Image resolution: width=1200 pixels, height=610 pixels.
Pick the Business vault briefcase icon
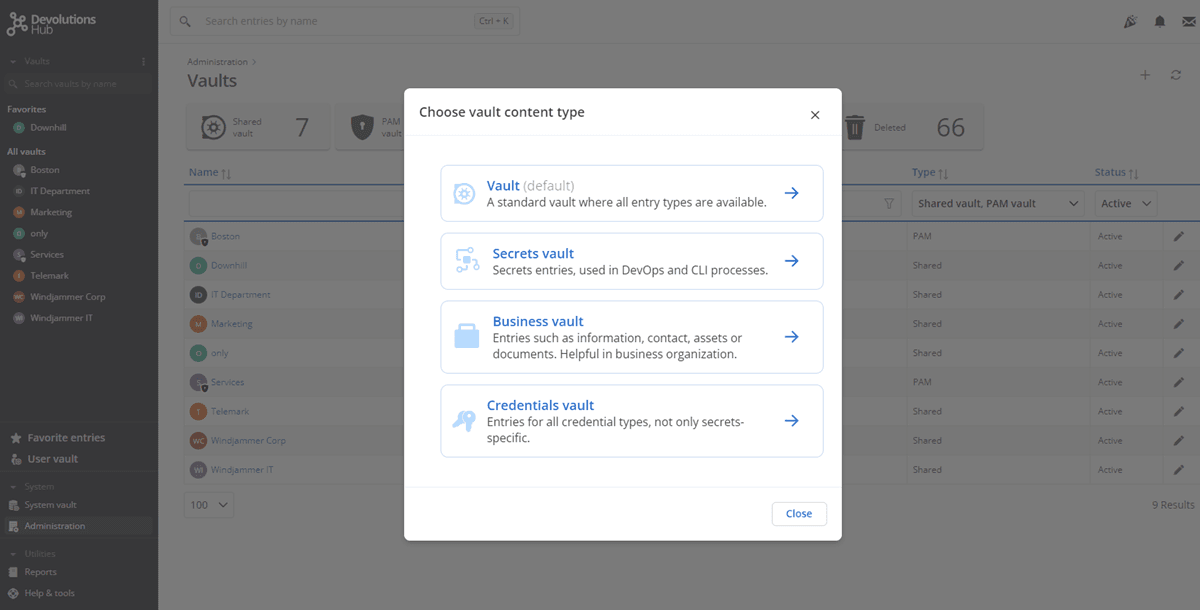[x=467, y=337]
